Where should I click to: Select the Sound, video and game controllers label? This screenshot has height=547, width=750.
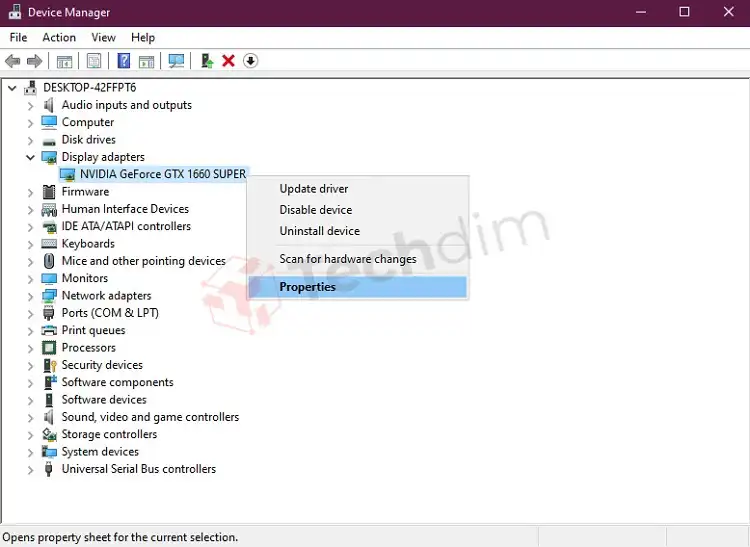[150, 417]
